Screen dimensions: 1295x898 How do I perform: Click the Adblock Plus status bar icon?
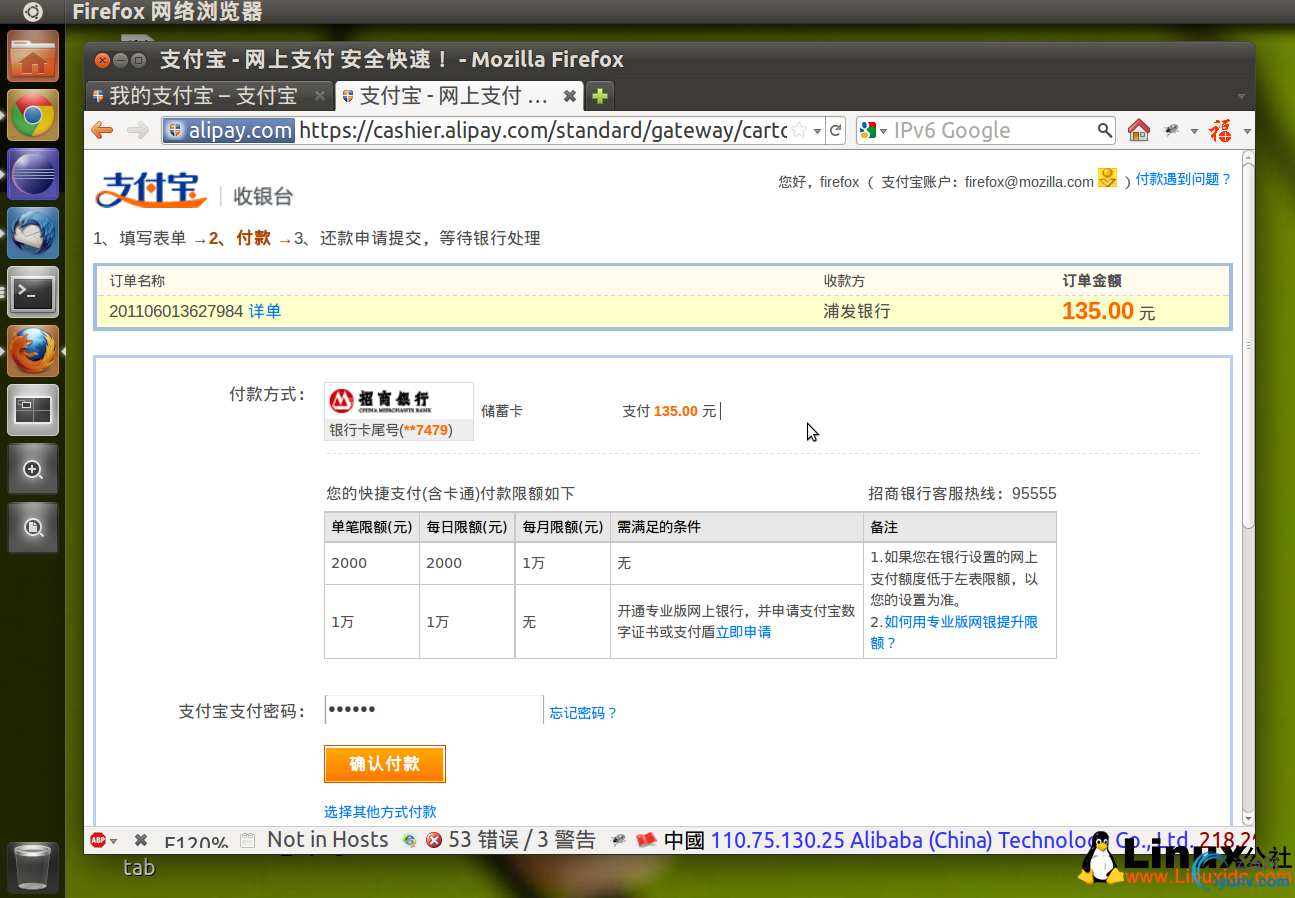pyautogui.click(x=98, y=840)
